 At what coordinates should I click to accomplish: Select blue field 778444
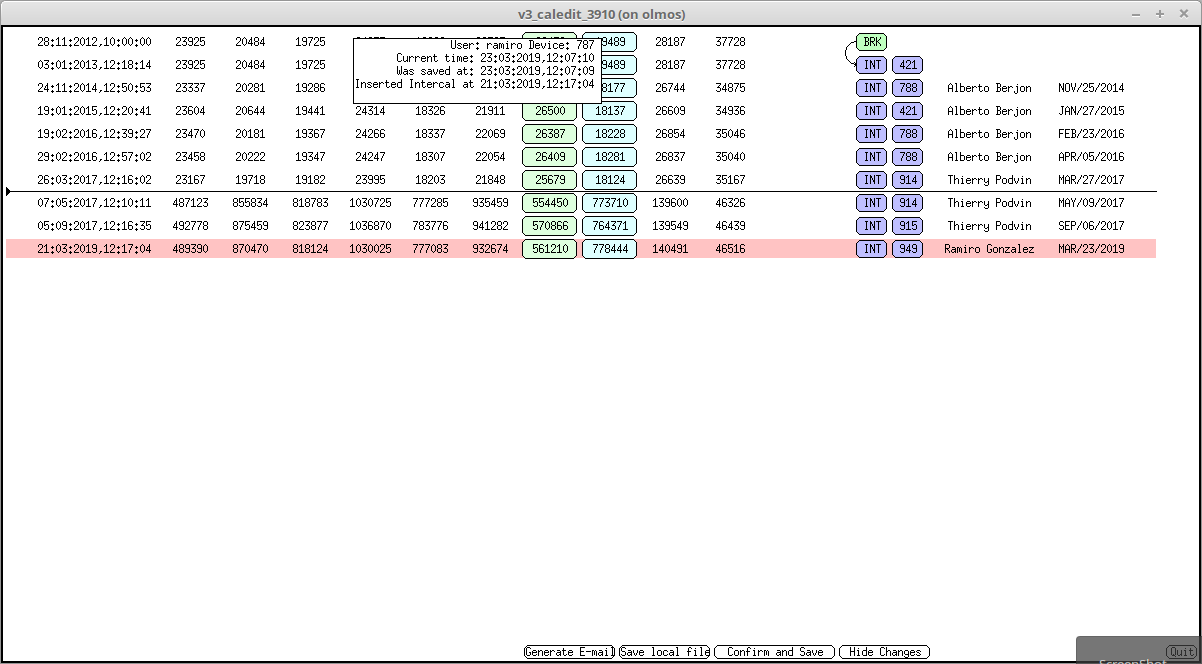tap(610, 249)
